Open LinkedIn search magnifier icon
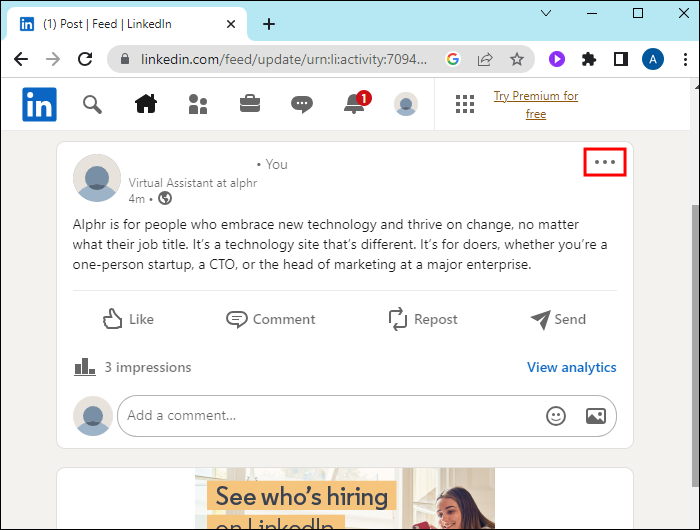 pyautogui.click(x=92, y=104)
